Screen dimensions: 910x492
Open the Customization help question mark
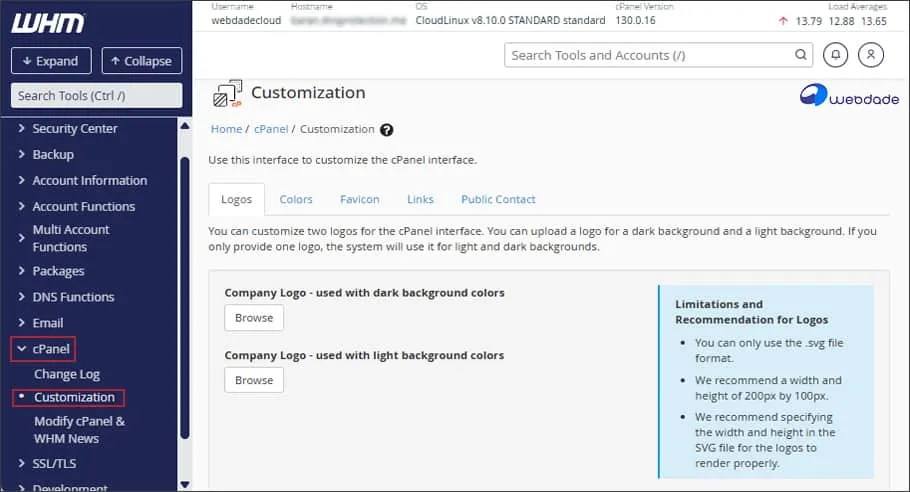pos(387,130)
